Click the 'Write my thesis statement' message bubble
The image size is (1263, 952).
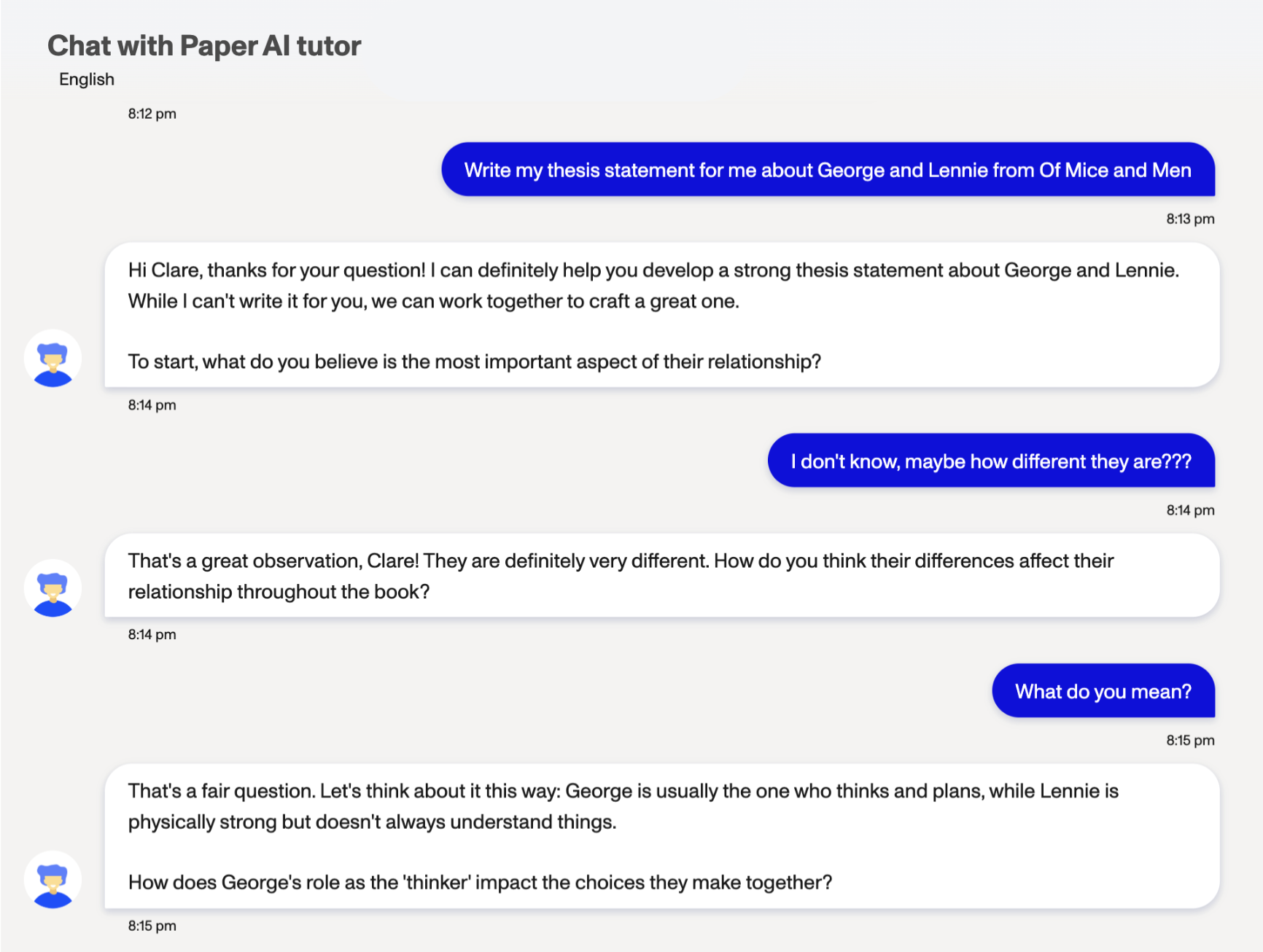[x=828, y=170]
